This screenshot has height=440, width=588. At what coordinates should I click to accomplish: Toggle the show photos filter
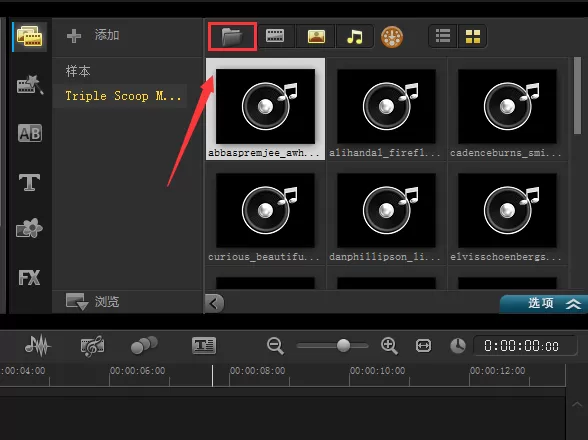click(316, 36)
